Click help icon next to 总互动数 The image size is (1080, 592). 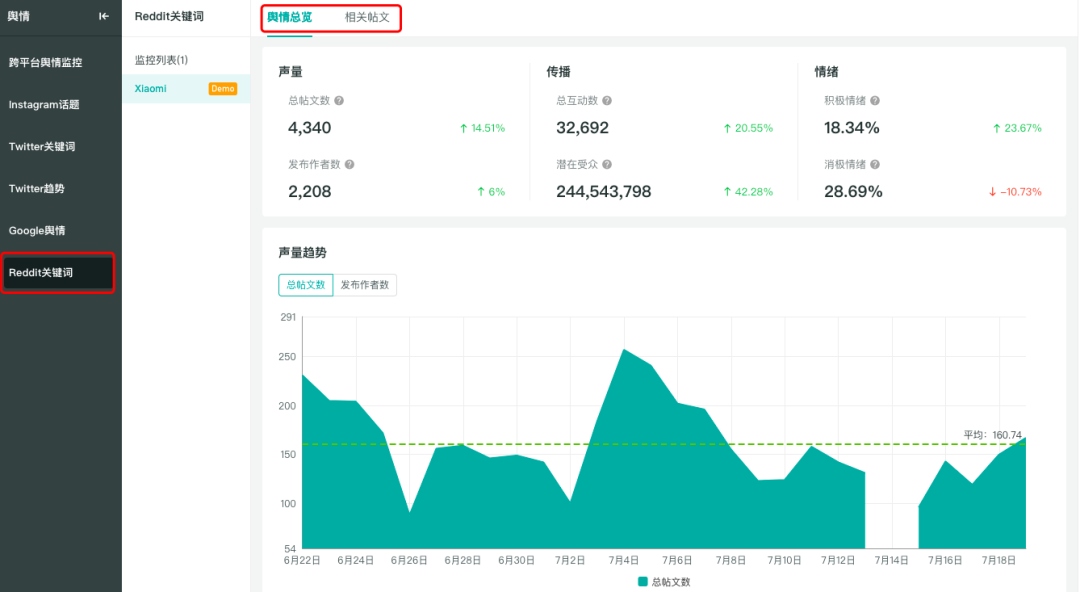607,101
